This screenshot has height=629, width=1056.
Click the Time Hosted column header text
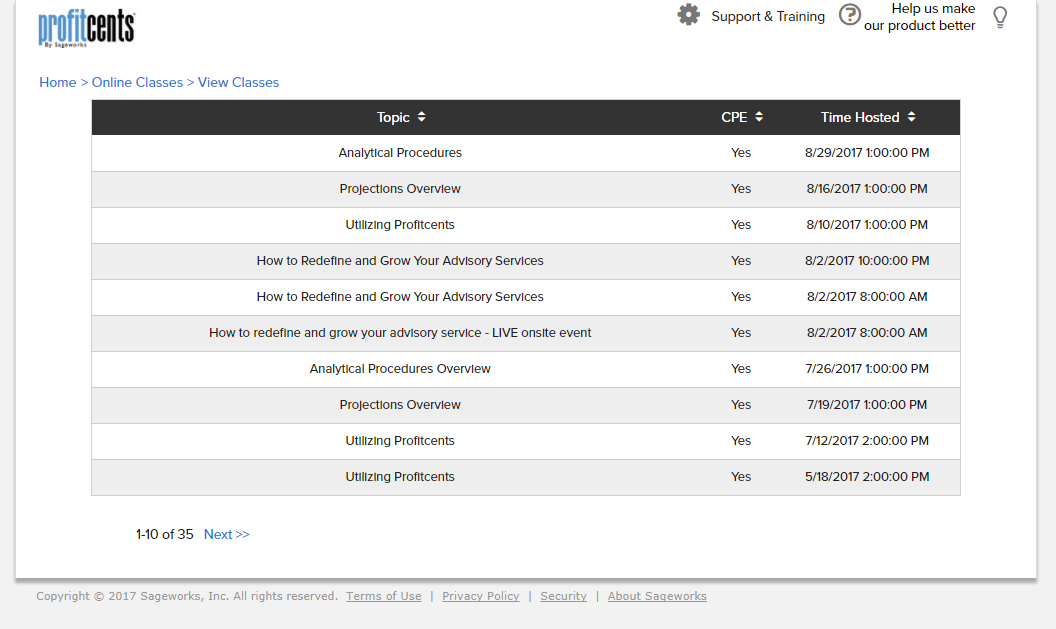coord(860,117)
